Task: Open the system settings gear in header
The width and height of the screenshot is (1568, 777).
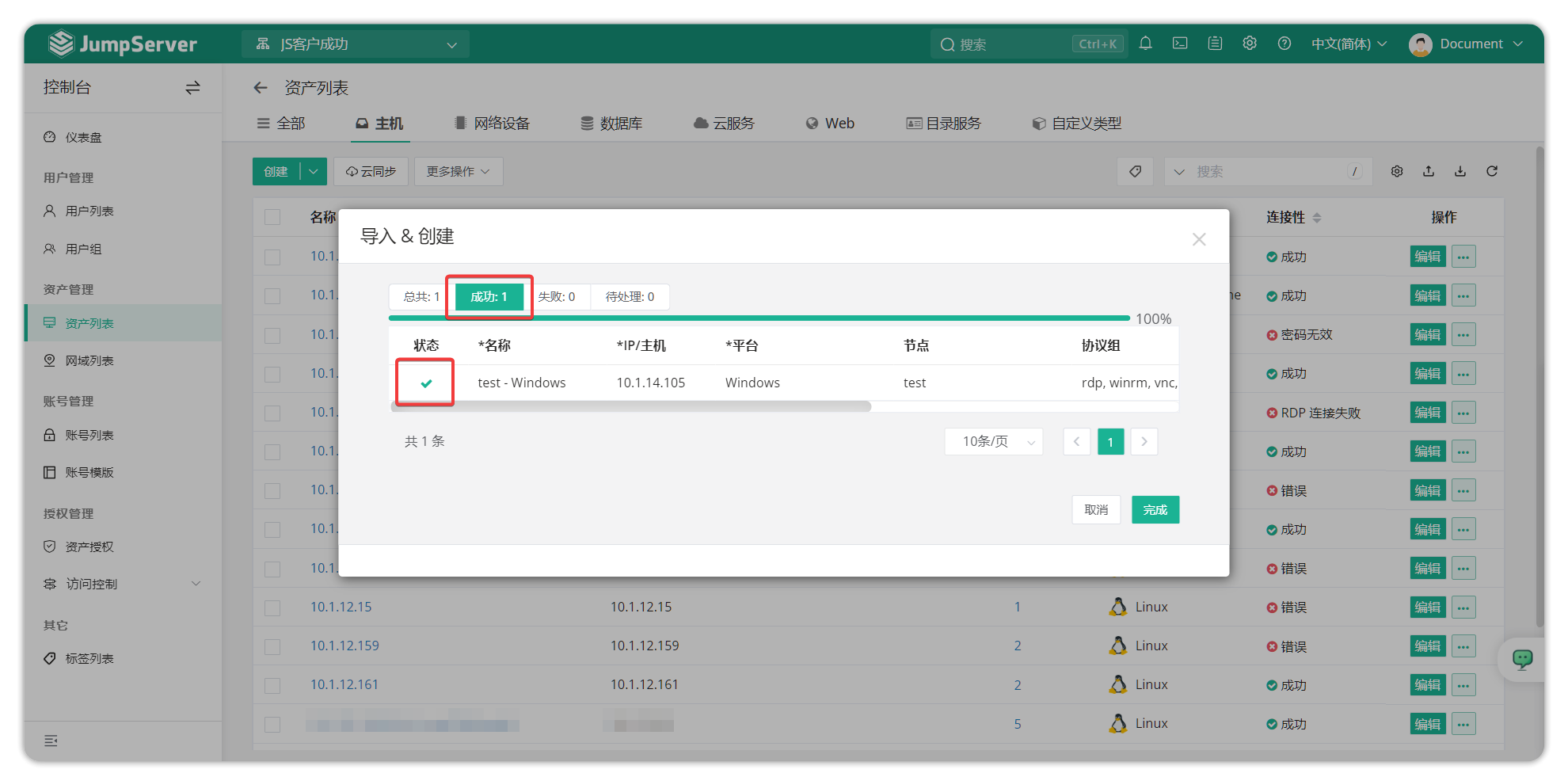Action: (1250, 44)
